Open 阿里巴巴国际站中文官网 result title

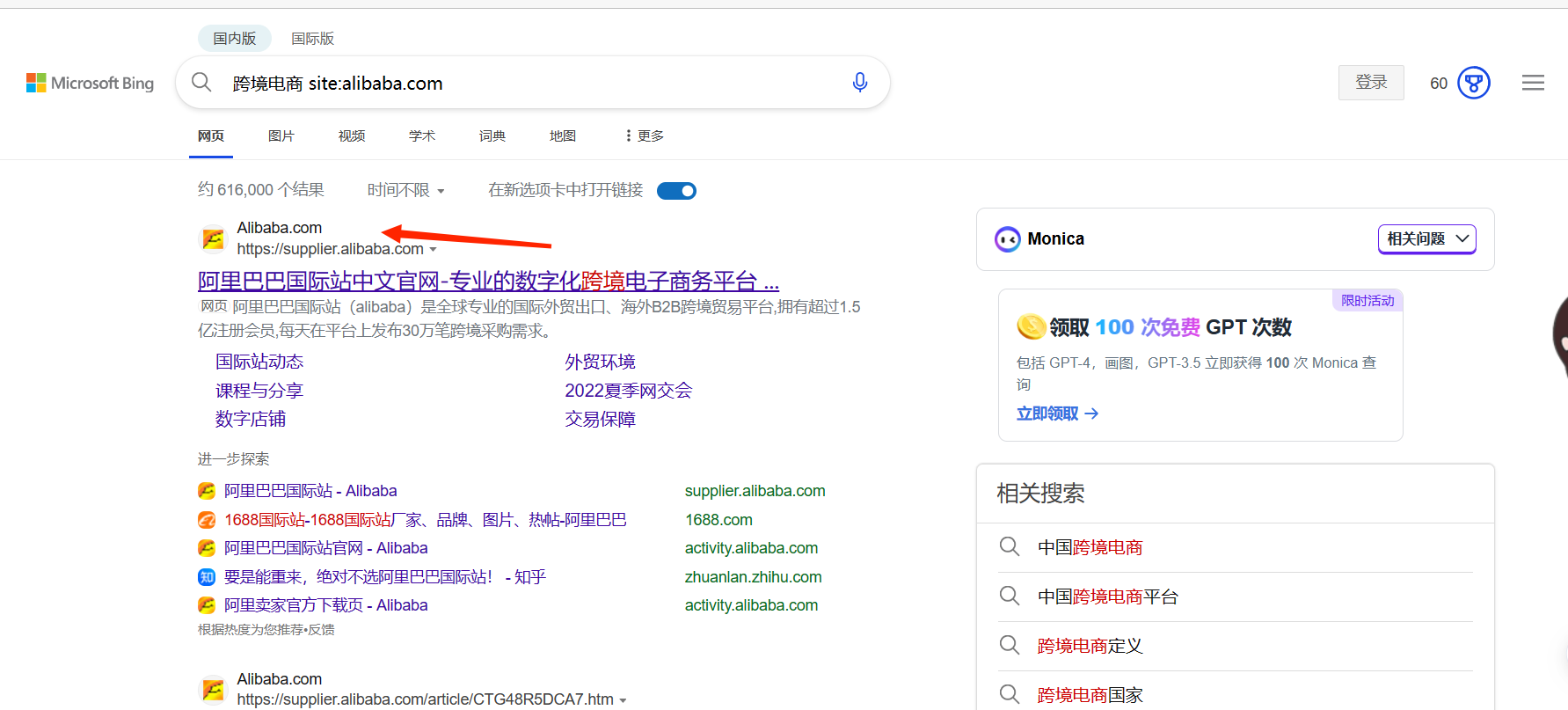click(488, 282)
